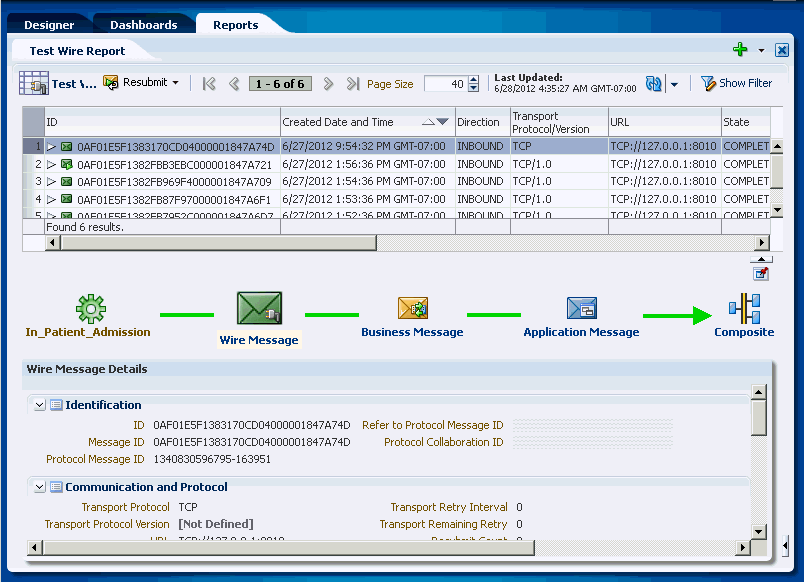Click the refresh report icon
804x582 pixels.
pos(654,83)
